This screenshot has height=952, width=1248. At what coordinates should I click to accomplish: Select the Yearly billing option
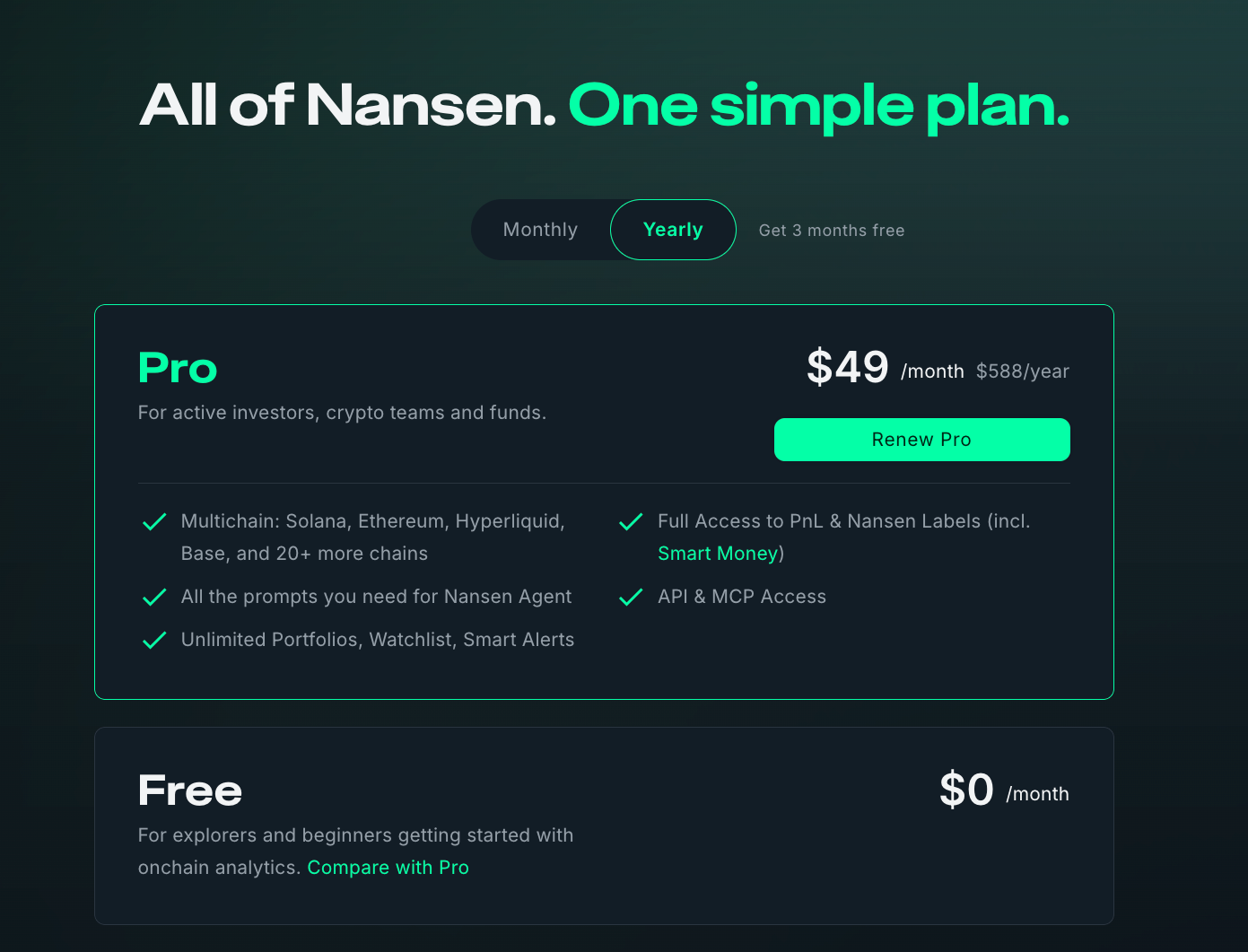[673, 230]
